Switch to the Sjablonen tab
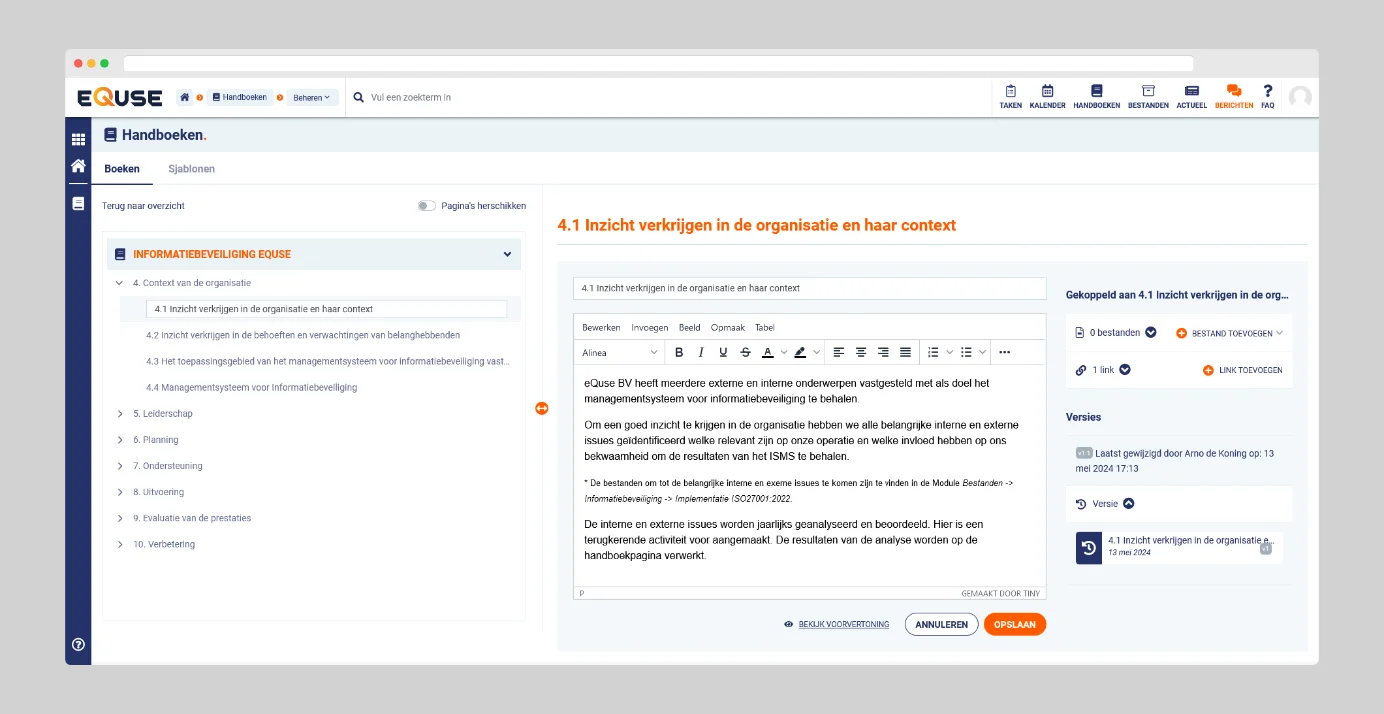The image size is (1384, 714). point(191,169)
